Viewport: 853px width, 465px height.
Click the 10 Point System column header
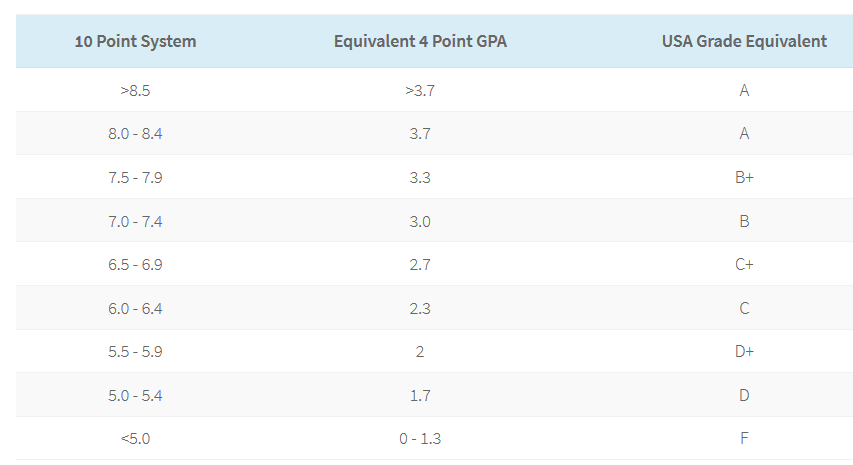(135, 41)
